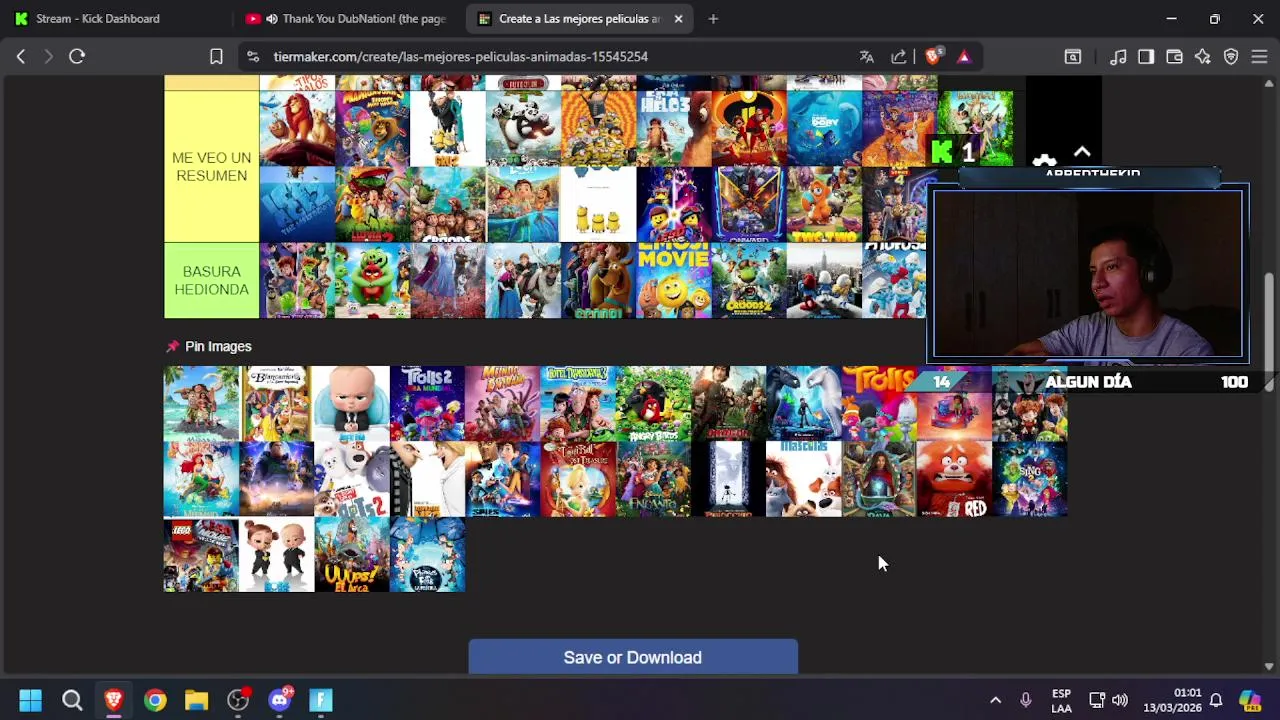Open a new browser tab
Screen dimensions: 1280x720
point(713,19)
